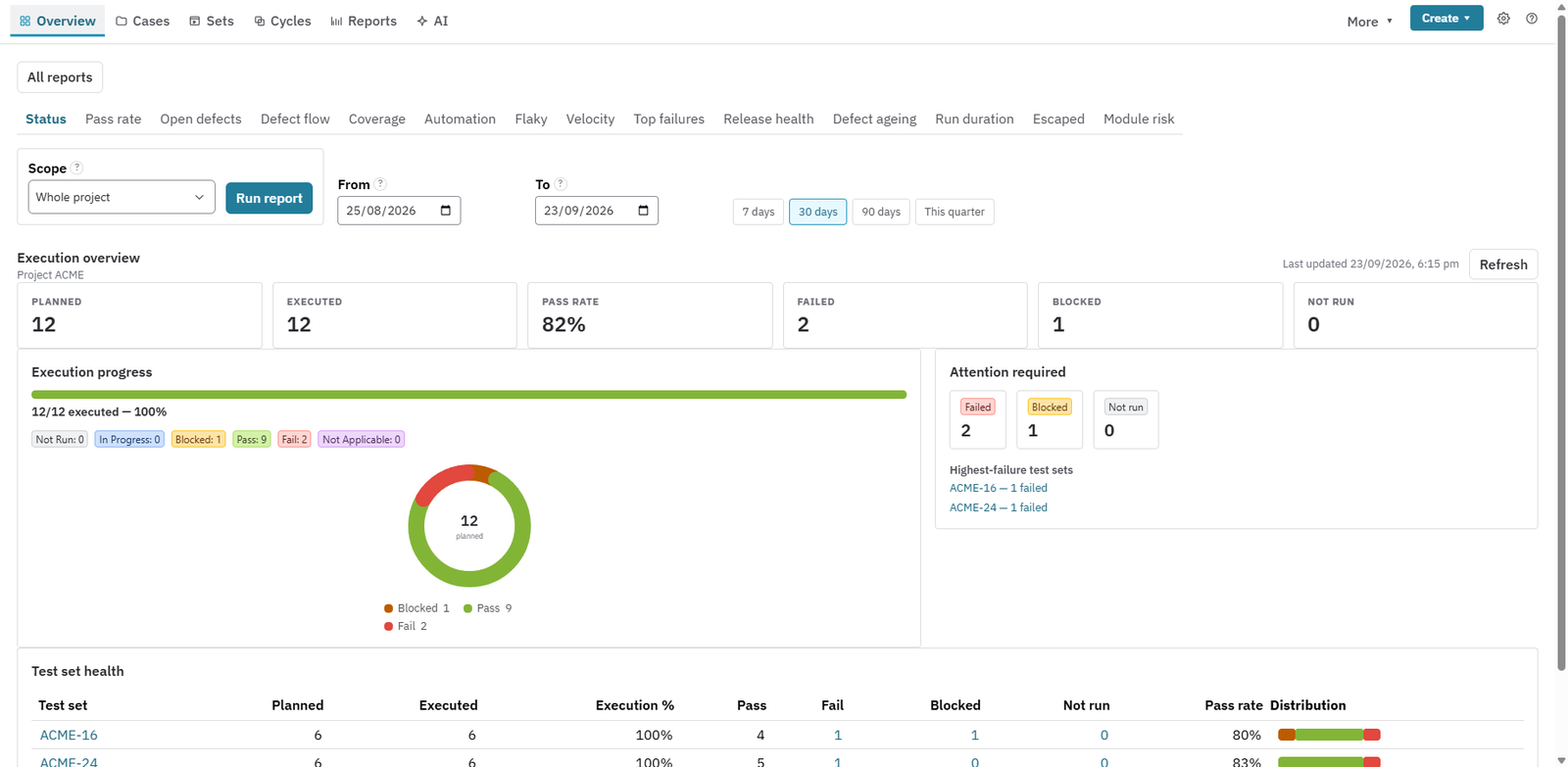Open the Overview tab
The width and height of the screenshot is (1568, 767).
pyautogui.click(x=58, y=21)
